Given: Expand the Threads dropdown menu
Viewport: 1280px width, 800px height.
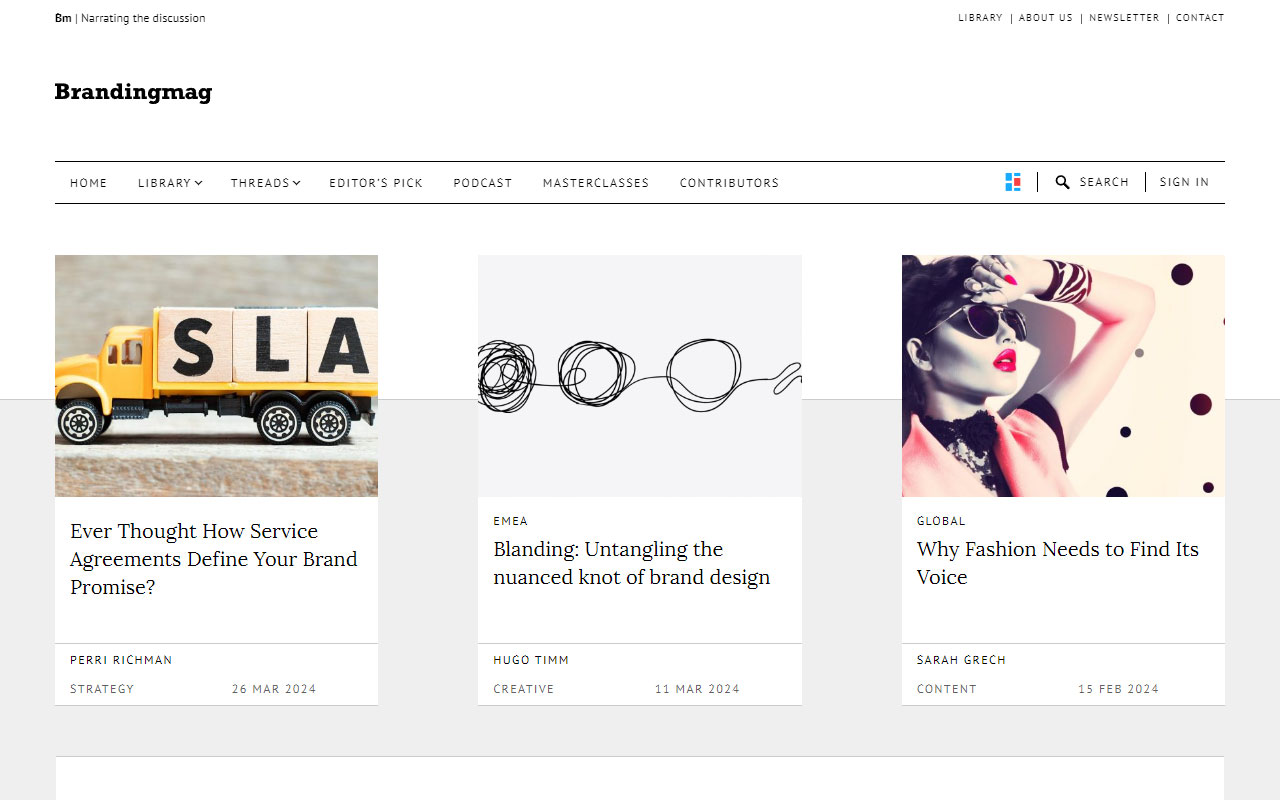Looking at the screenshot, I should [x=265, y=183].
